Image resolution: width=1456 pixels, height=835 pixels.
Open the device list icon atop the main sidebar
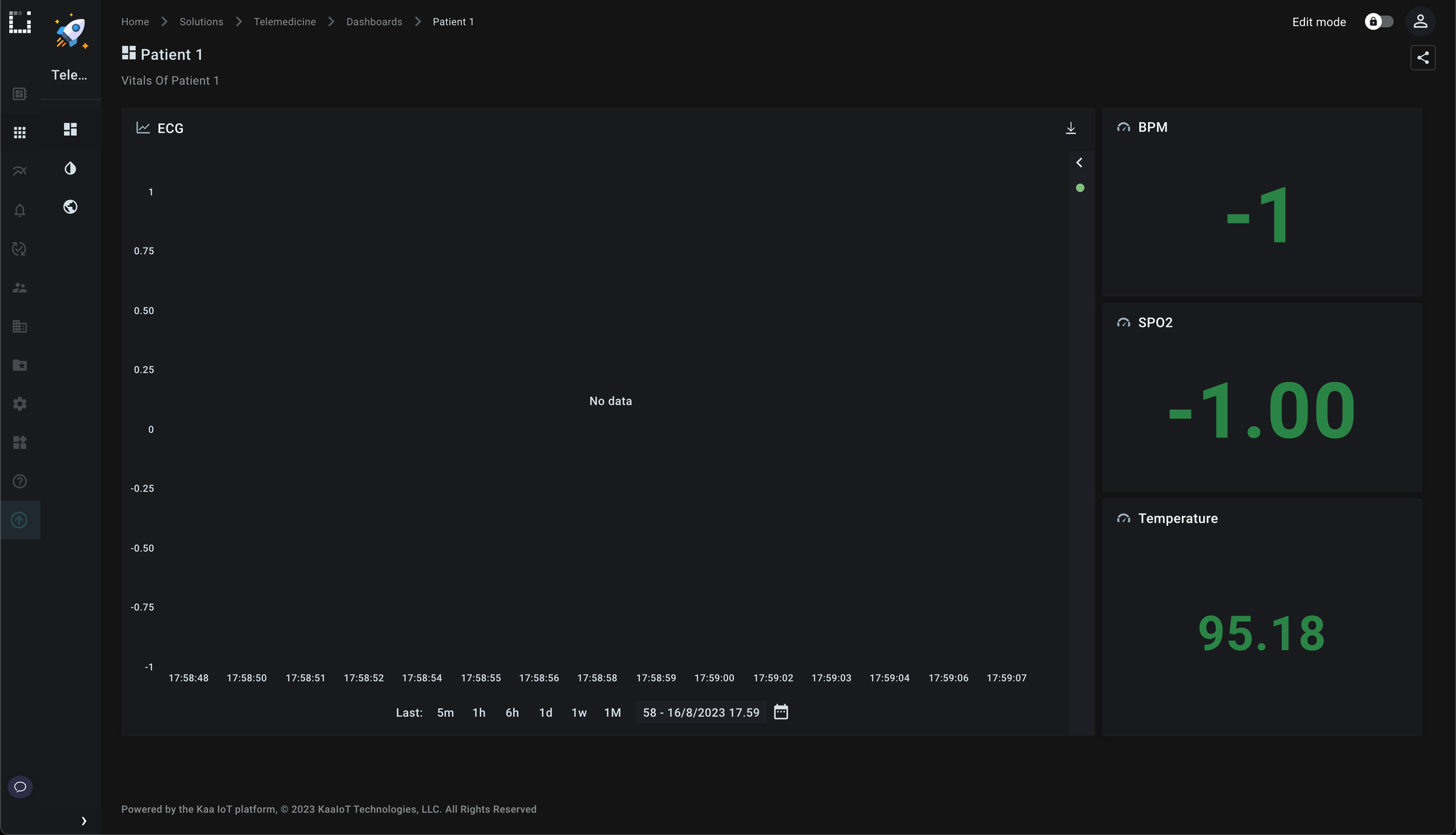tap(20, 93)
